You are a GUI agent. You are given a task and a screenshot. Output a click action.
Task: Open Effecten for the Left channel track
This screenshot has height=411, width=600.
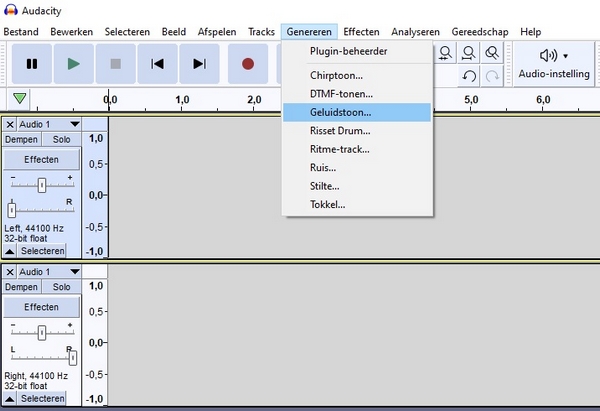[41, 159]
